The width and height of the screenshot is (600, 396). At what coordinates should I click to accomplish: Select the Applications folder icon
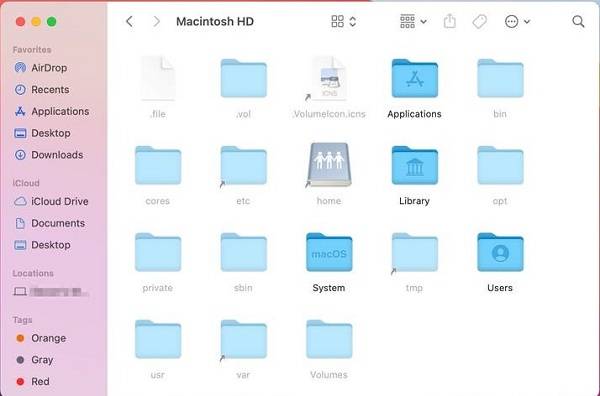[x=414, y=78]
